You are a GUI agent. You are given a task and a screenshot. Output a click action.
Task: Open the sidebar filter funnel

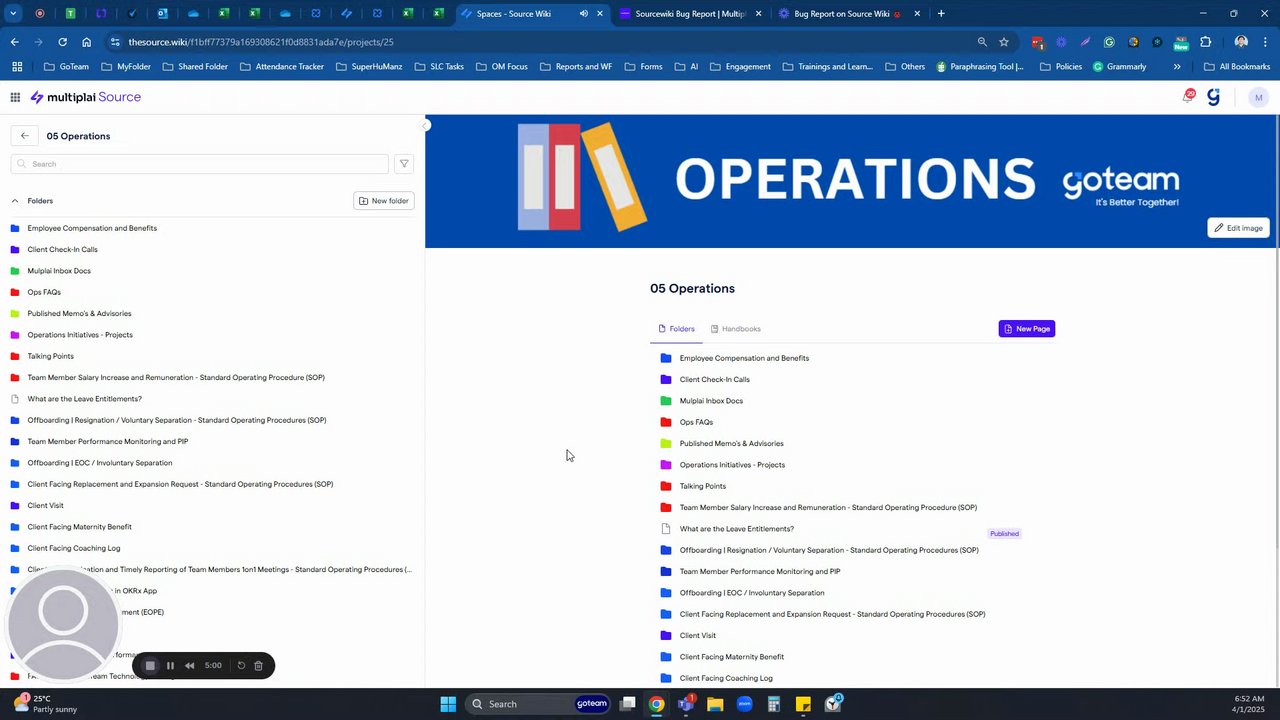tap(404, 164)
